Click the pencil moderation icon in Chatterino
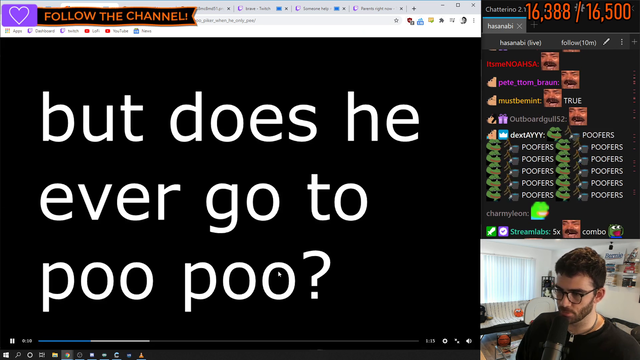The image size is (640, 360). 607,42
